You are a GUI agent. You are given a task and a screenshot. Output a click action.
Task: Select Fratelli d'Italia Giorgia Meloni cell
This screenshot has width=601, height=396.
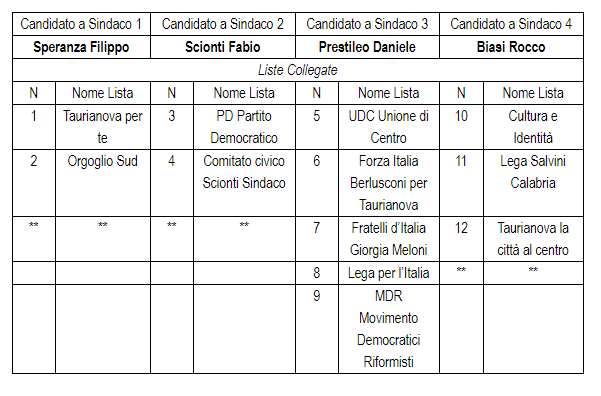pos(389,239)
